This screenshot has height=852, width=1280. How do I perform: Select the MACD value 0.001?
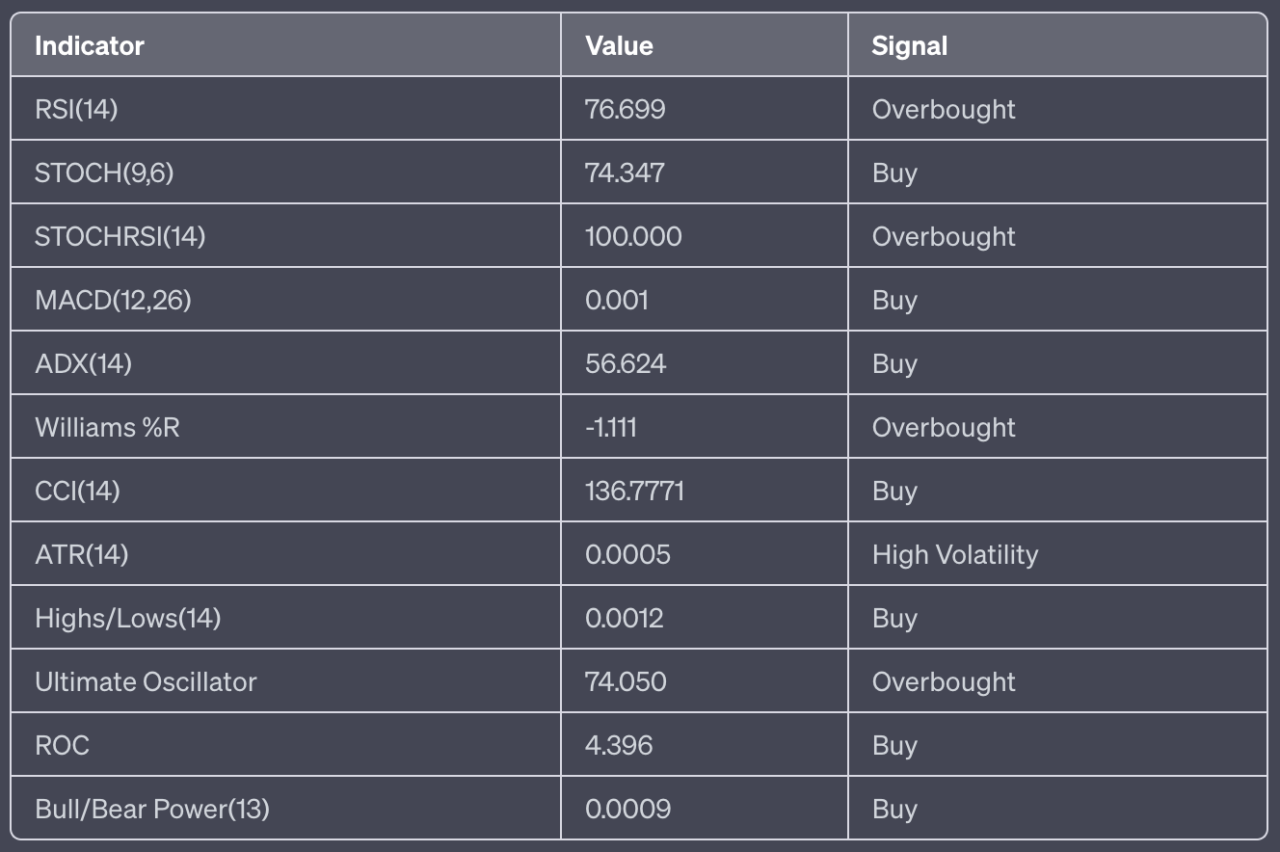(616, 300)
